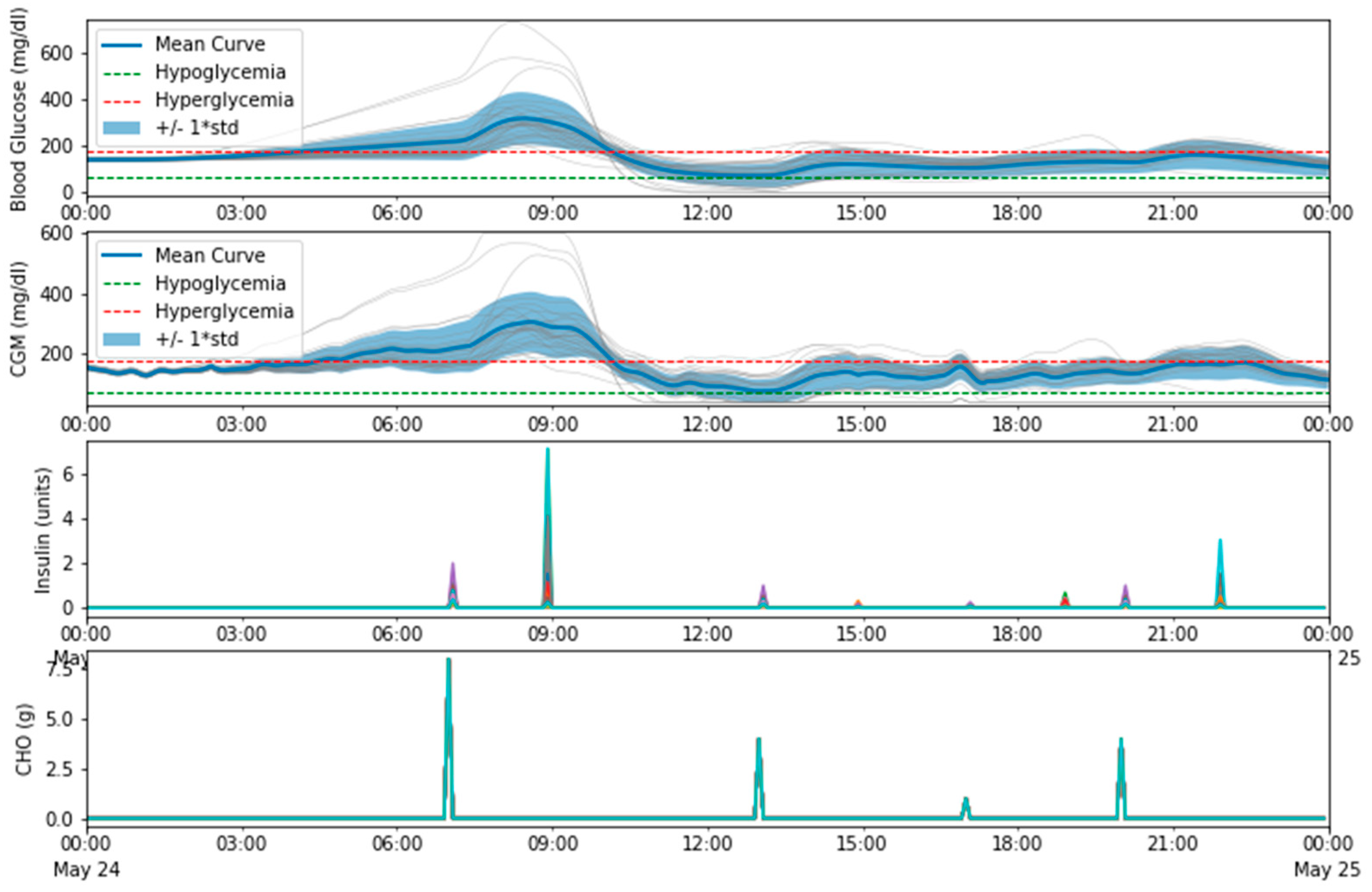Click the CGM (mg/dl) axis label
Viewport: 1372px width, 892px height.
tap(18, 320)
